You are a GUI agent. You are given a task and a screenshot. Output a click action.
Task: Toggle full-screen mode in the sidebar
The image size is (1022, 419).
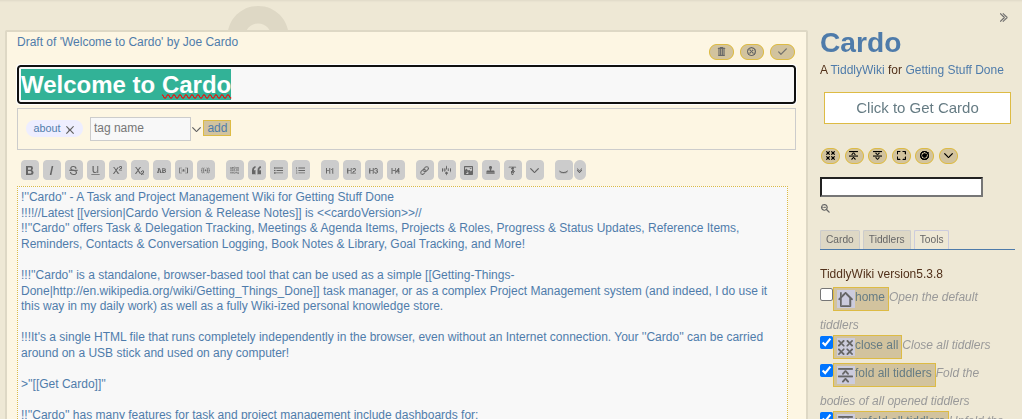tap(901, 156)
